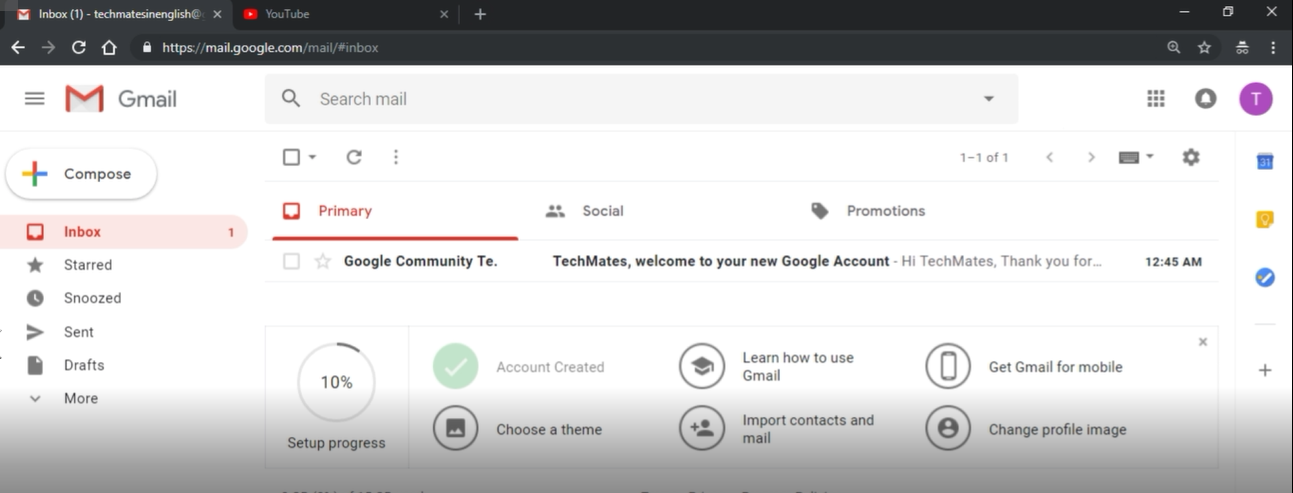The width and height of the screenshot is (1293, 493).
Task: Reload the browser page
Action: (x=79, y=47)
